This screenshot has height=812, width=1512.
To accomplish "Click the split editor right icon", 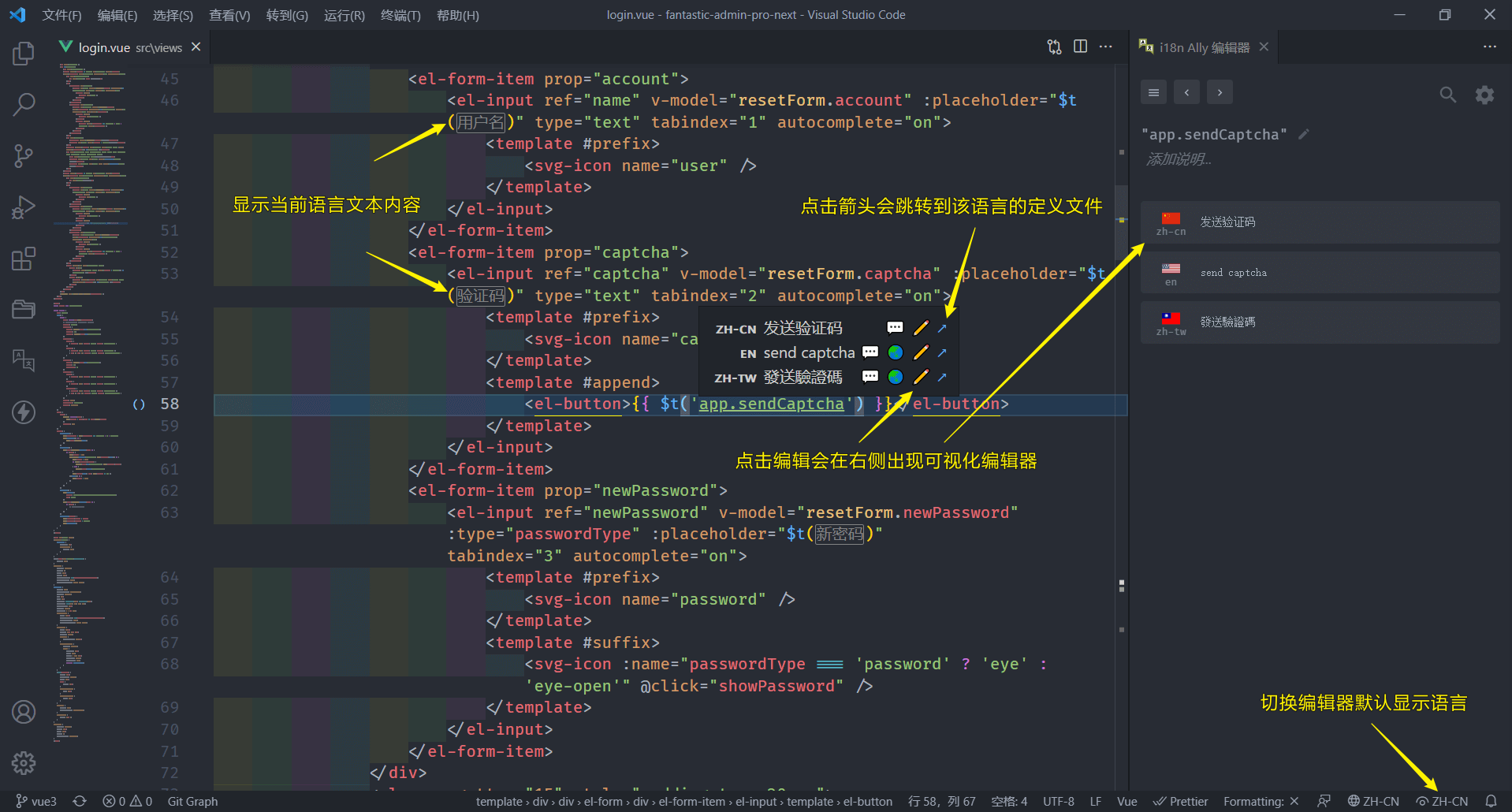I will pos(1080,47).
